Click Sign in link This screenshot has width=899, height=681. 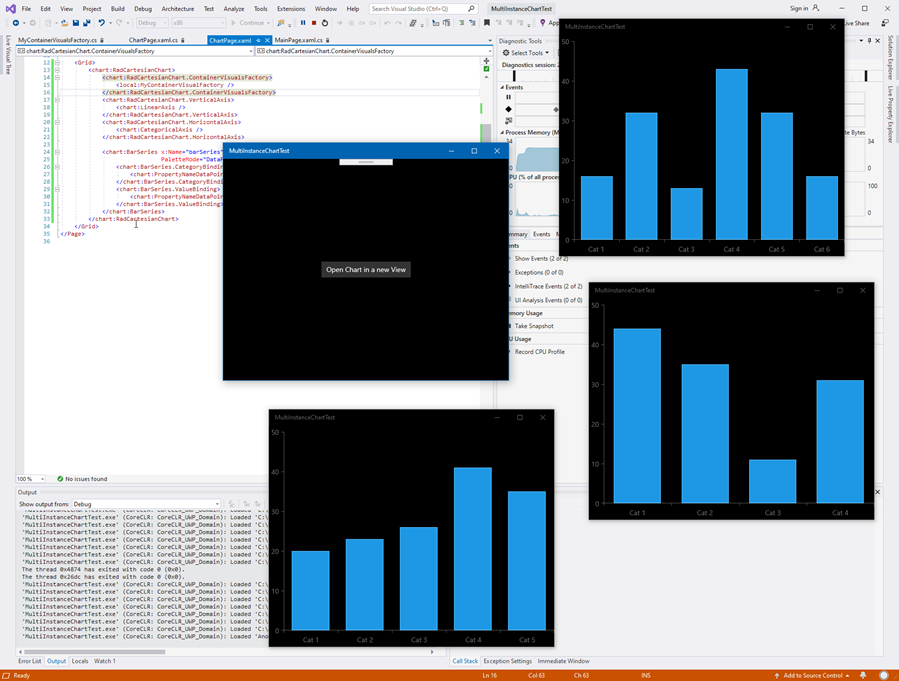(x=799, y=9)
